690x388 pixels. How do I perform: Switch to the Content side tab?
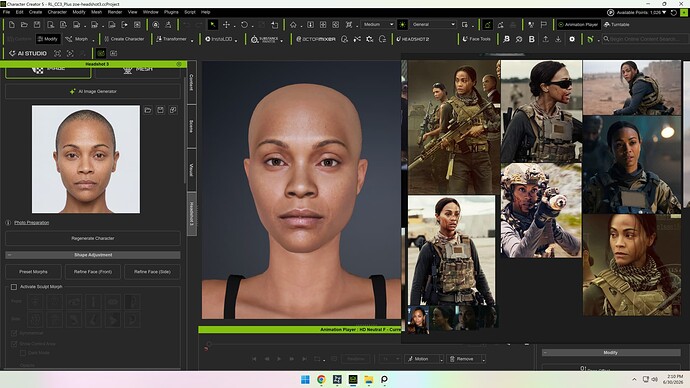coord(192,82)
